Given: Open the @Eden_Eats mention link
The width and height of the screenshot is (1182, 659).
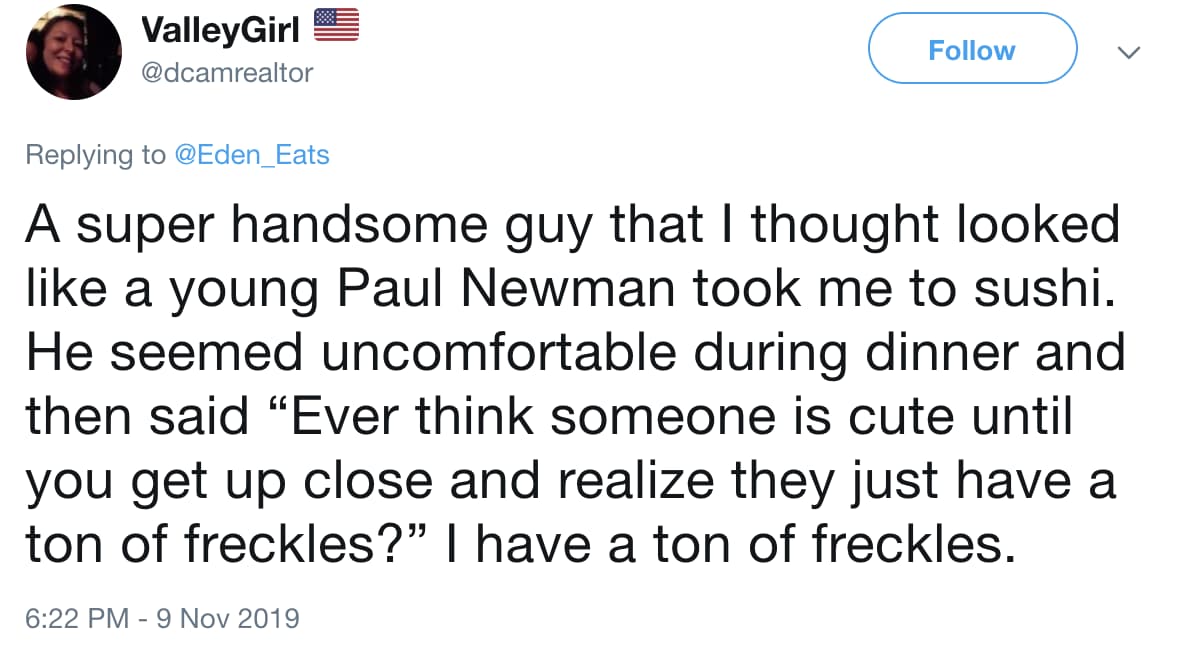Looking at the screenshot, I should [251, 155].
